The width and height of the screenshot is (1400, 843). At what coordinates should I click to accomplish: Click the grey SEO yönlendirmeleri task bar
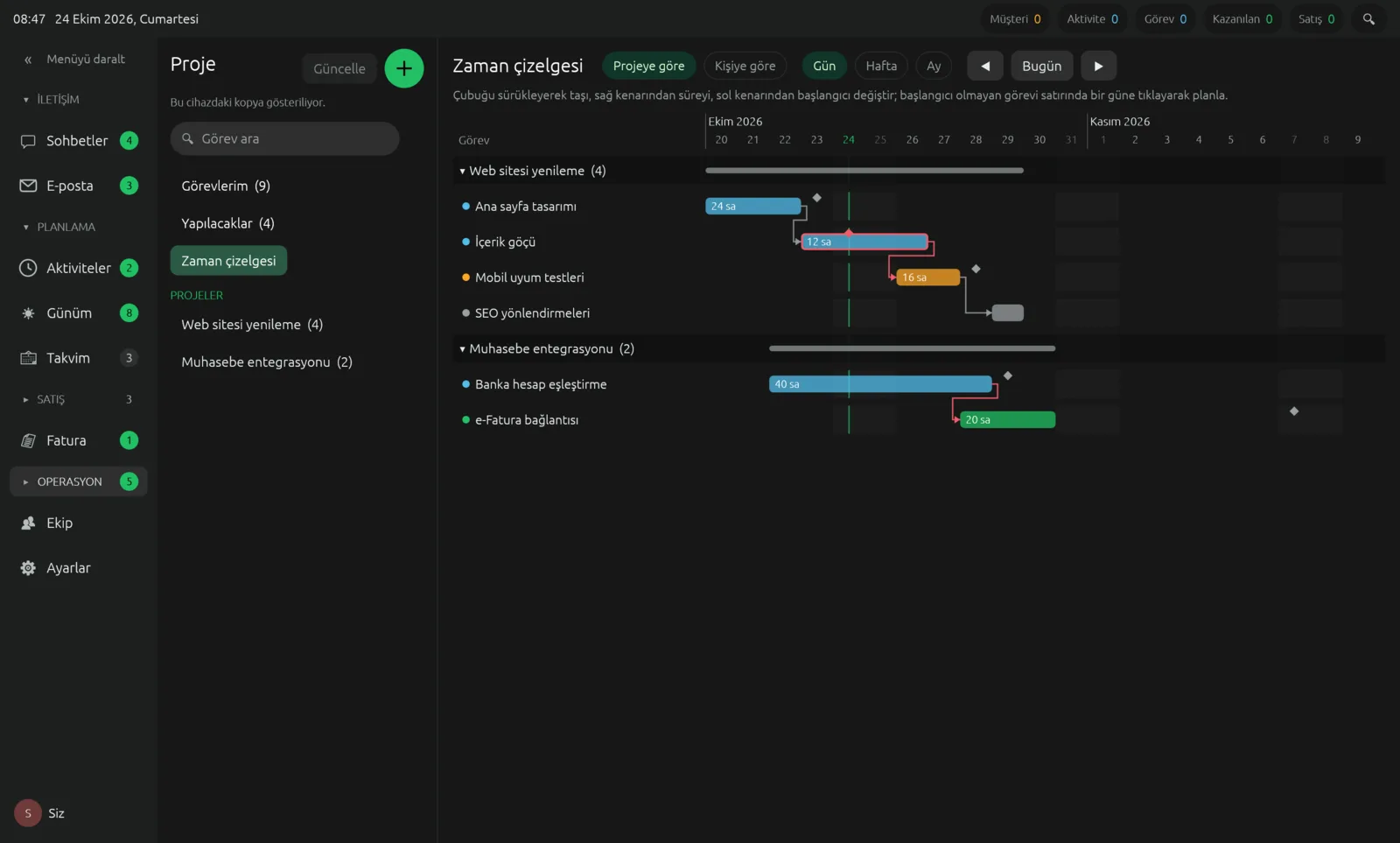tap(1008, 313)
